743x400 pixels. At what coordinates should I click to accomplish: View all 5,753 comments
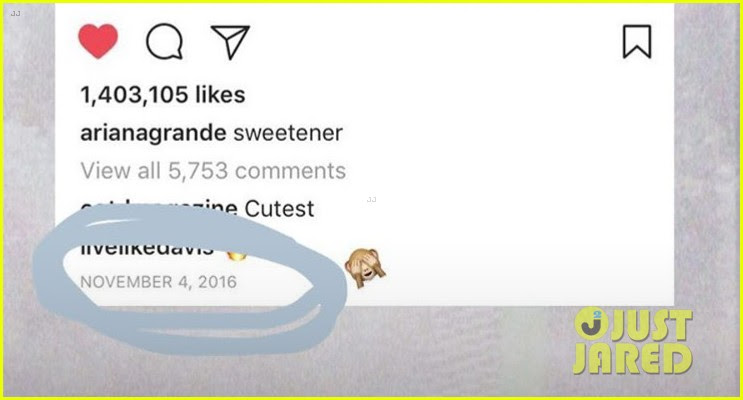click(x=213, y=171)
